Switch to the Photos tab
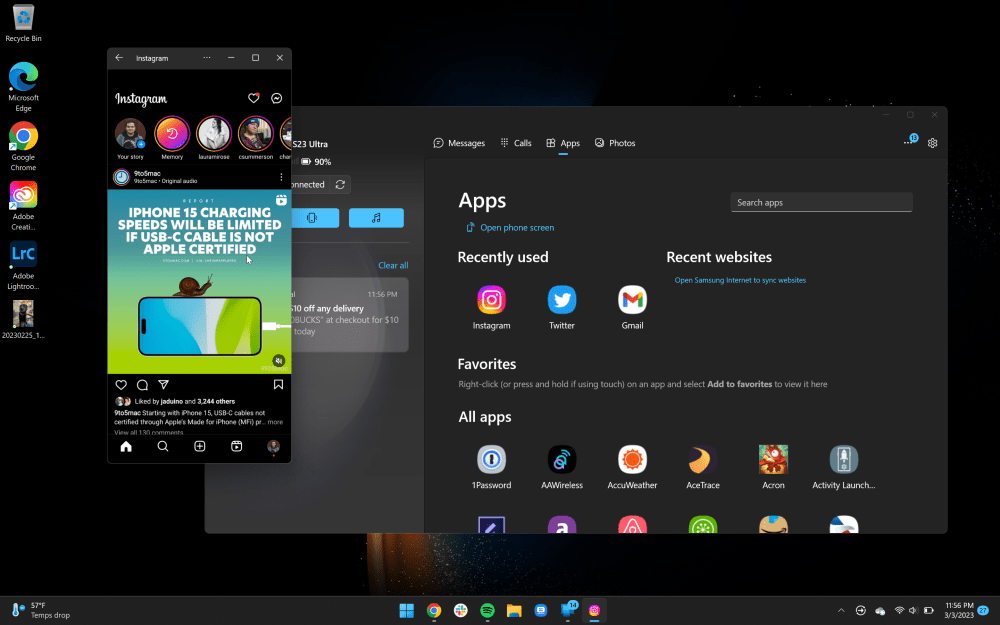 pos(614,143)
